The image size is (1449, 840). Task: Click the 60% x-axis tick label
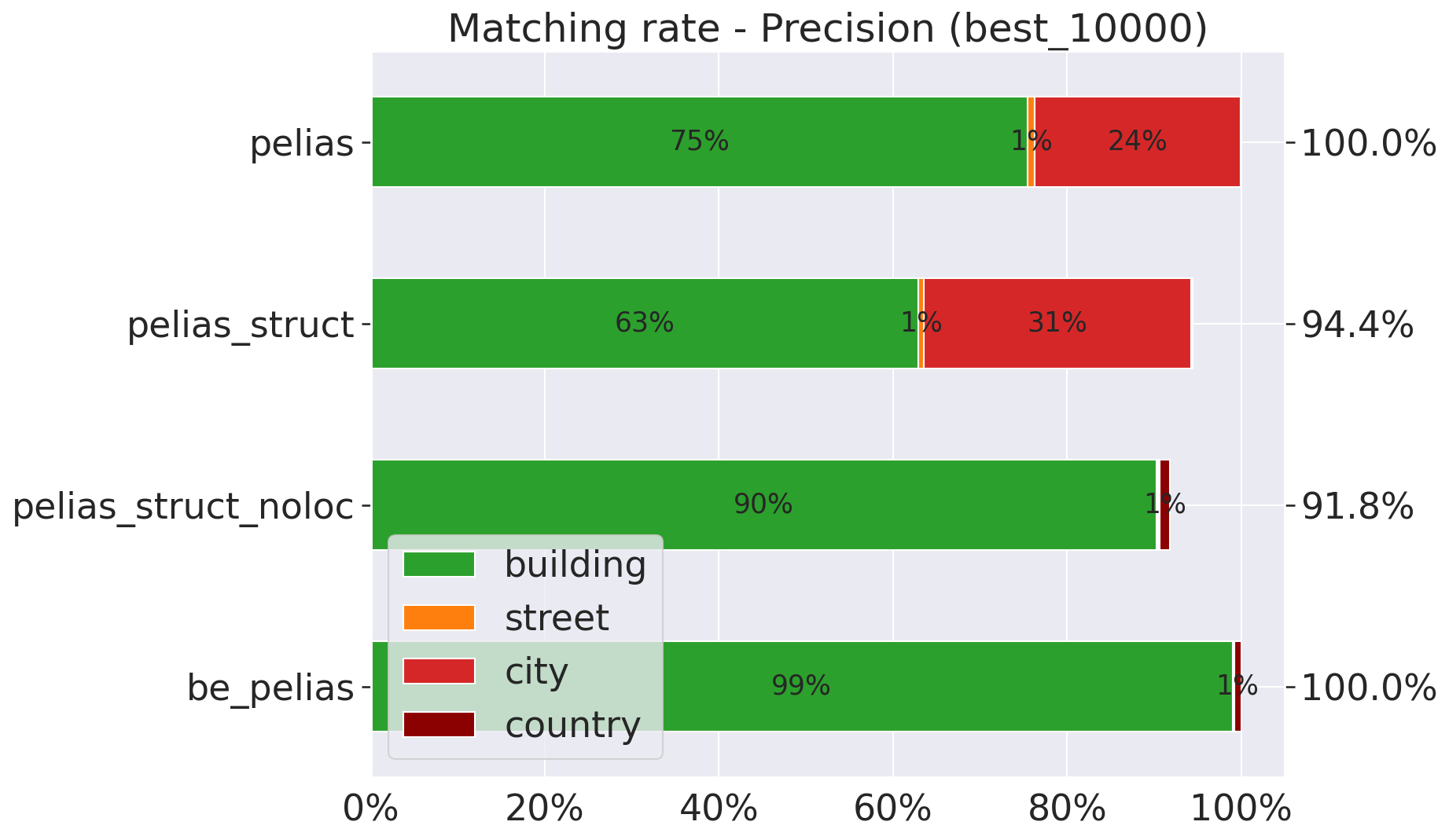pyautogui.click(x=893, y=809)
